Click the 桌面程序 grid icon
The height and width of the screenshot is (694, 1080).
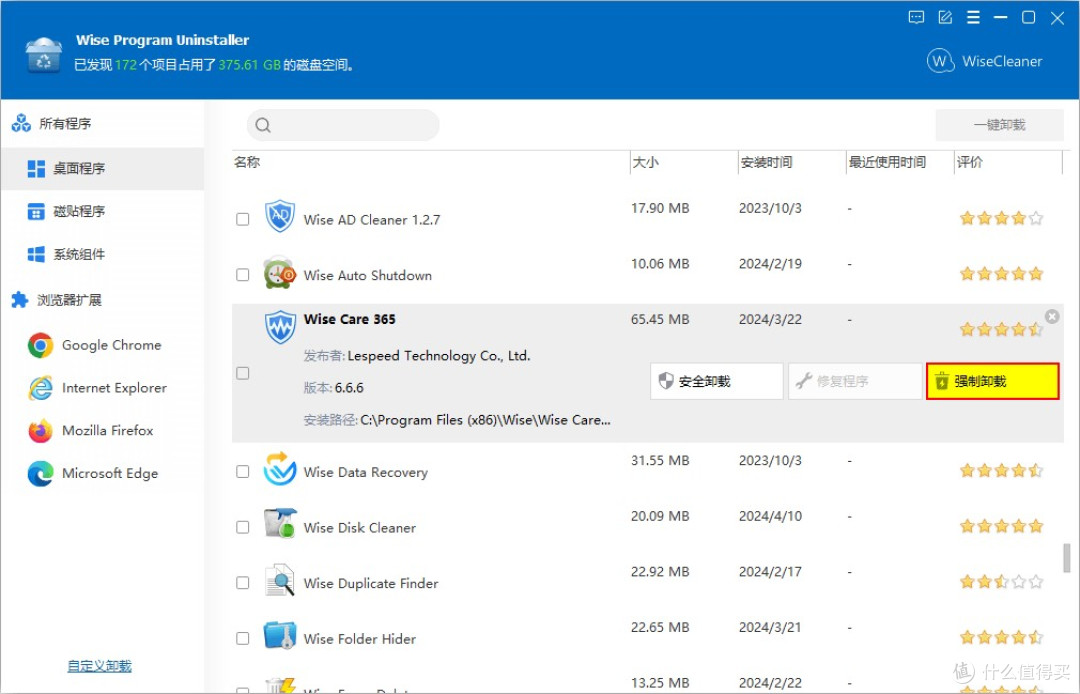click(36, 168)
